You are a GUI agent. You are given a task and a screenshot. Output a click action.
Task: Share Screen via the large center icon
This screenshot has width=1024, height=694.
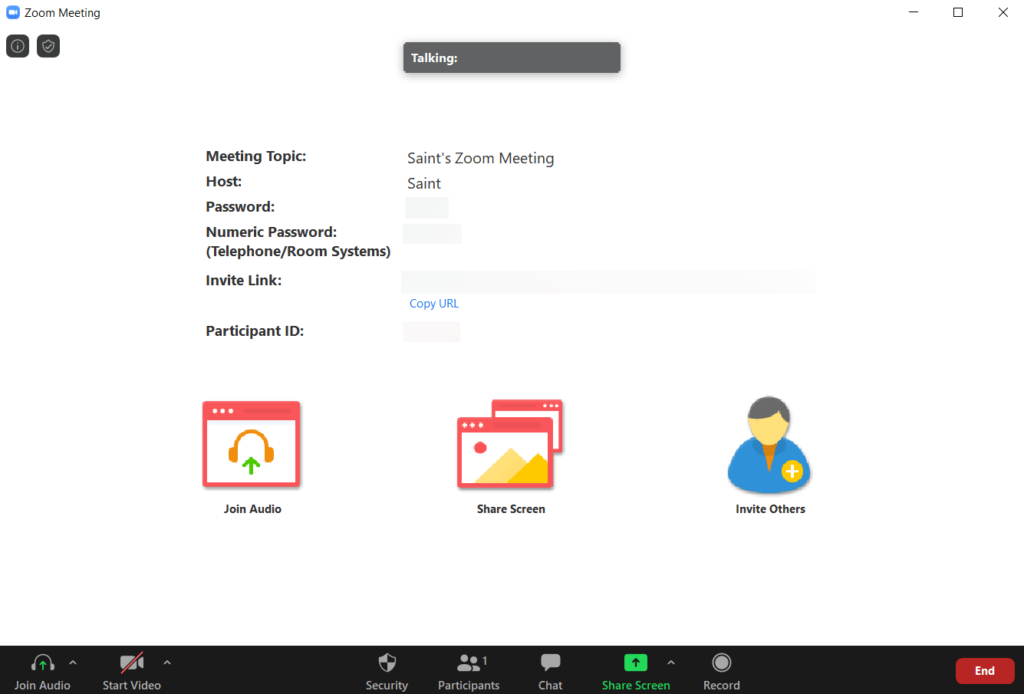tap(510, 444)
